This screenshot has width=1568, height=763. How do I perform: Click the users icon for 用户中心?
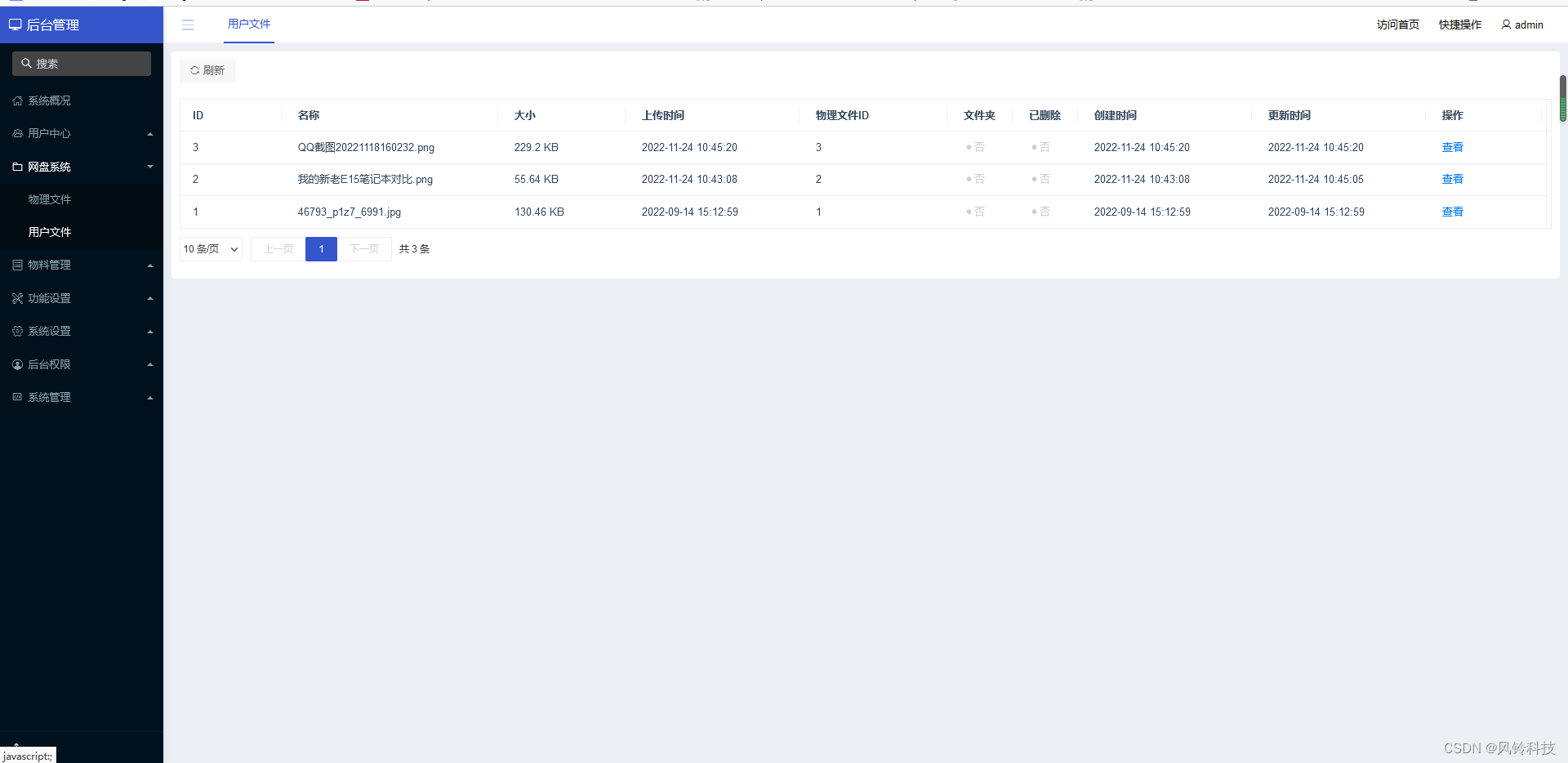click(17, 133)
